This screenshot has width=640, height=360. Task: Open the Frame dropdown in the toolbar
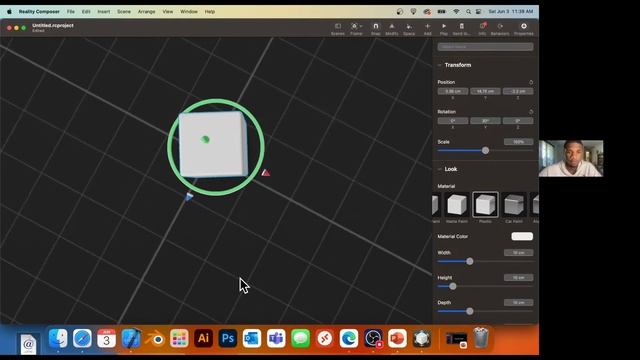pyautogui.click(x=356, y=29)
